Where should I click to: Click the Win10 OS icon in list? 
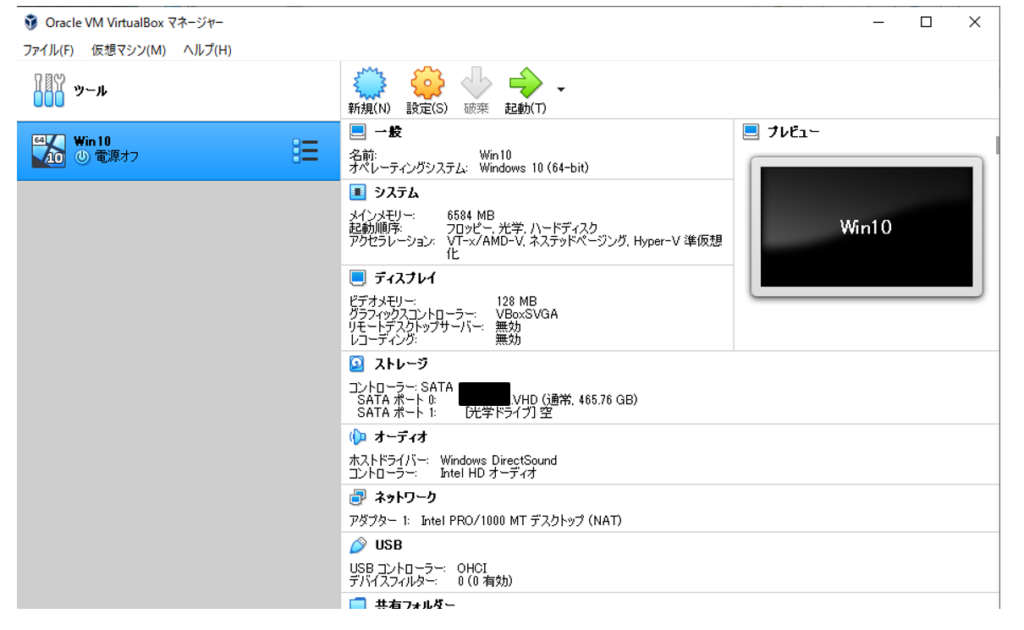[48, 151]
